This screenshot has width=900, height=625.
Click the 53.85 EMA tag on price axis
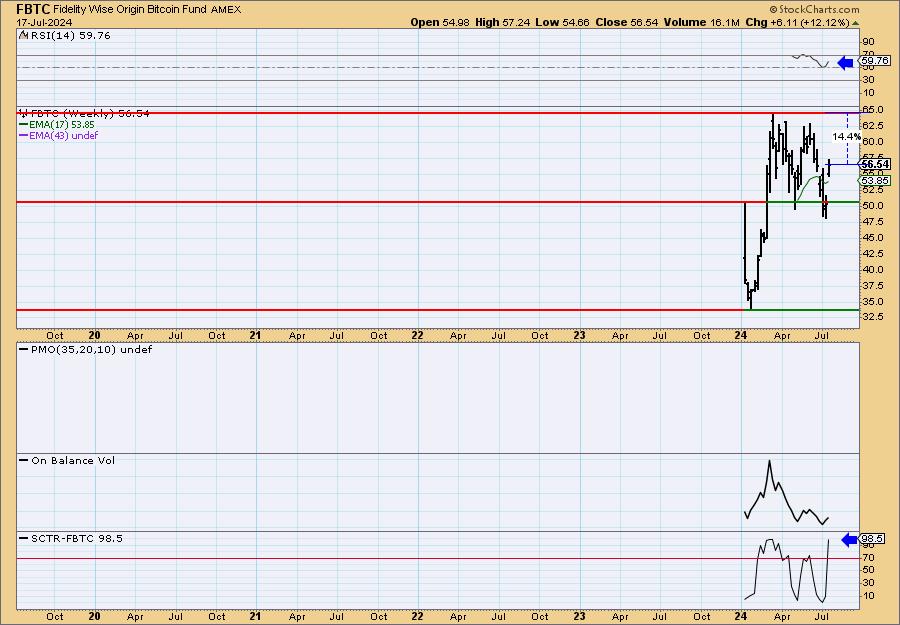tap(876, 181)
